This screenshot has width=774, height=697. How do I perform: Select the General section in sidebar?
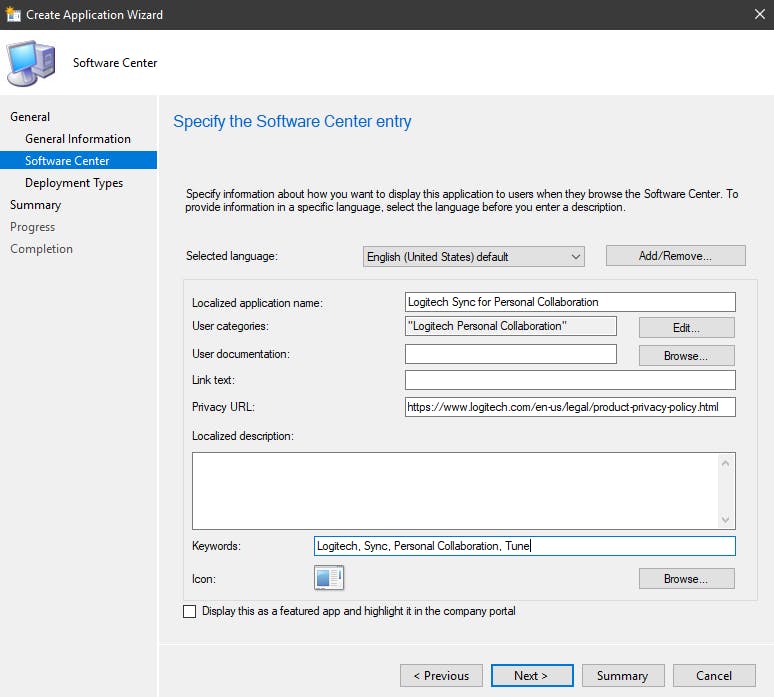click(30, 117)
